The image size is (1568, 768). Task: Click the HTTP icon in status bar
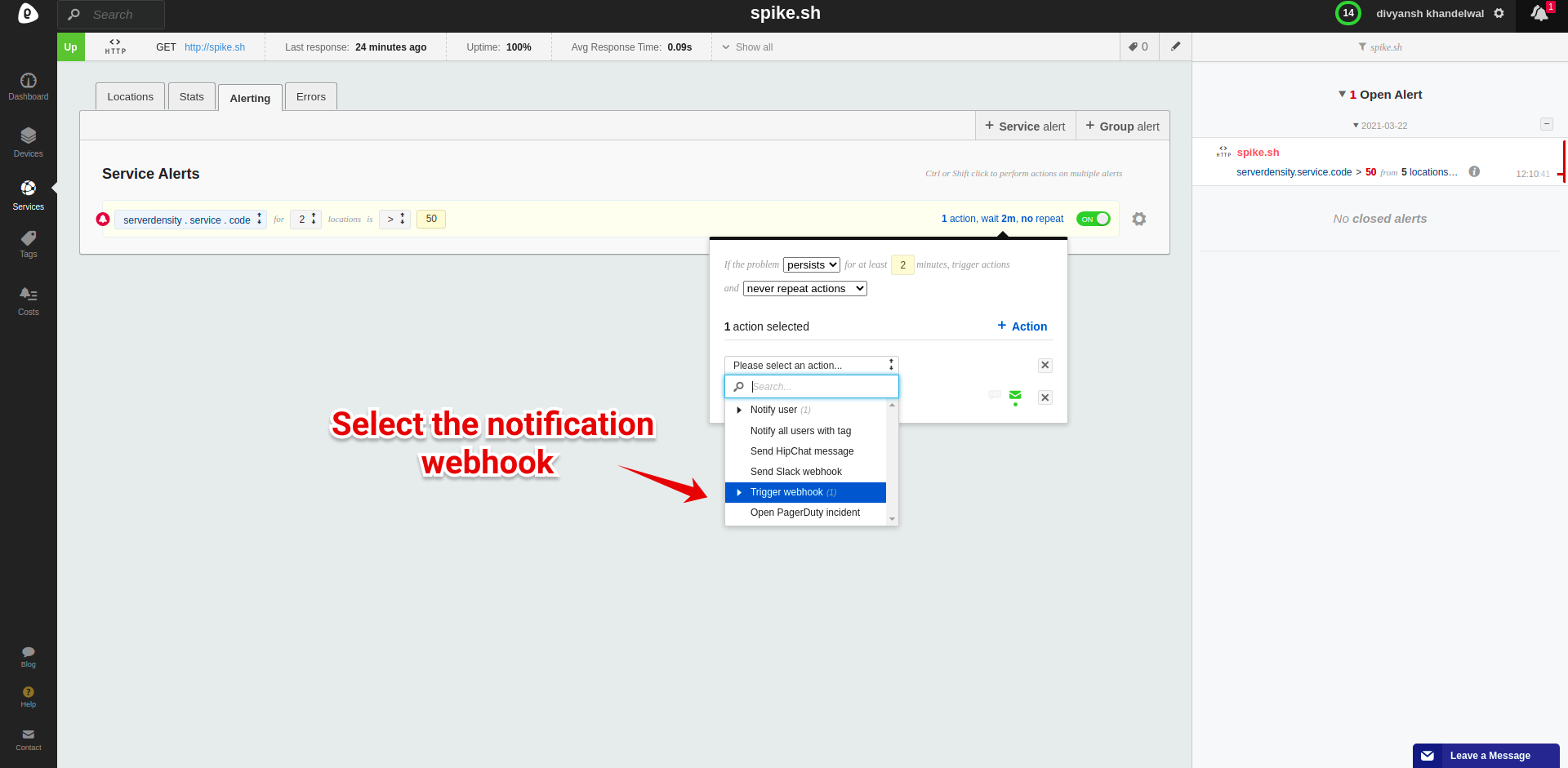pos(115,47)
